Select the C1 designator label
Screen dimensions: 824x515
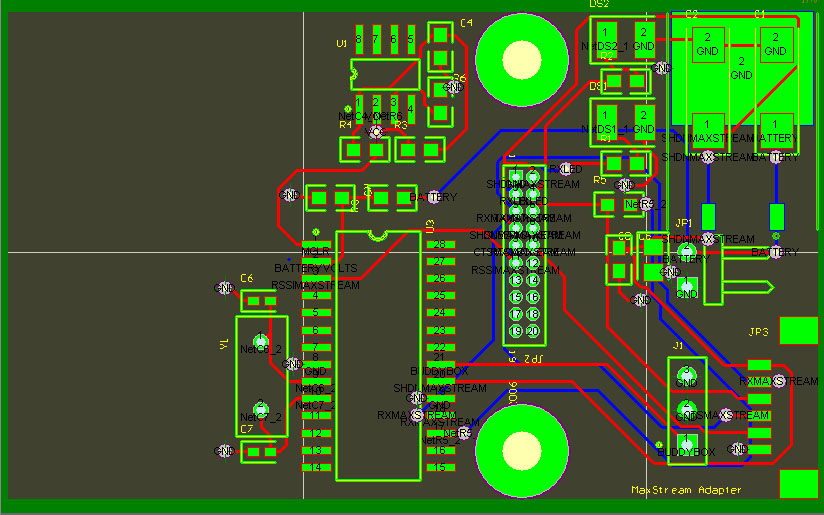[x=760, y=14]
